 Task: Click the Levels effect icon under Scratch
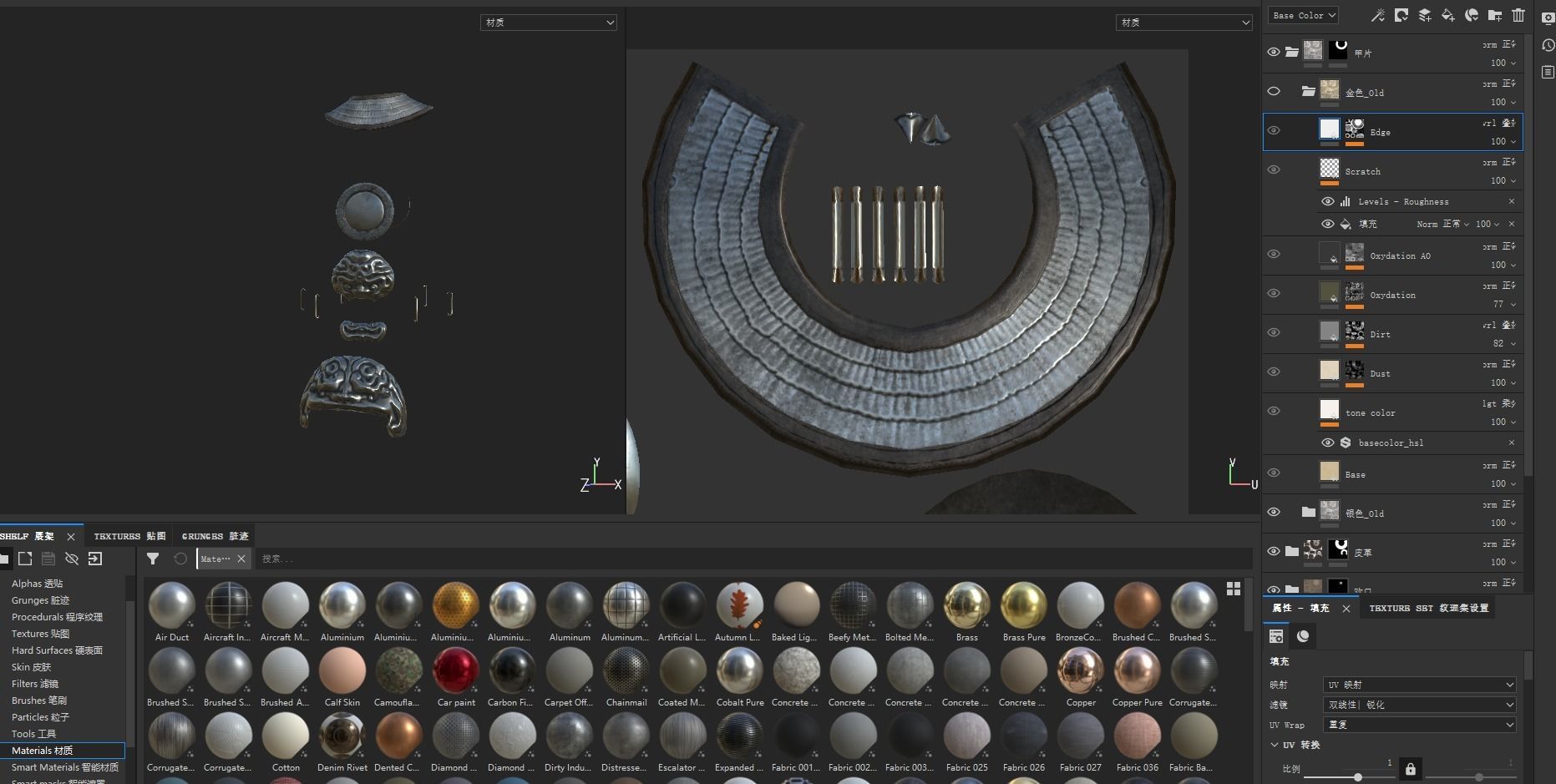click(x=1346, y=201)
